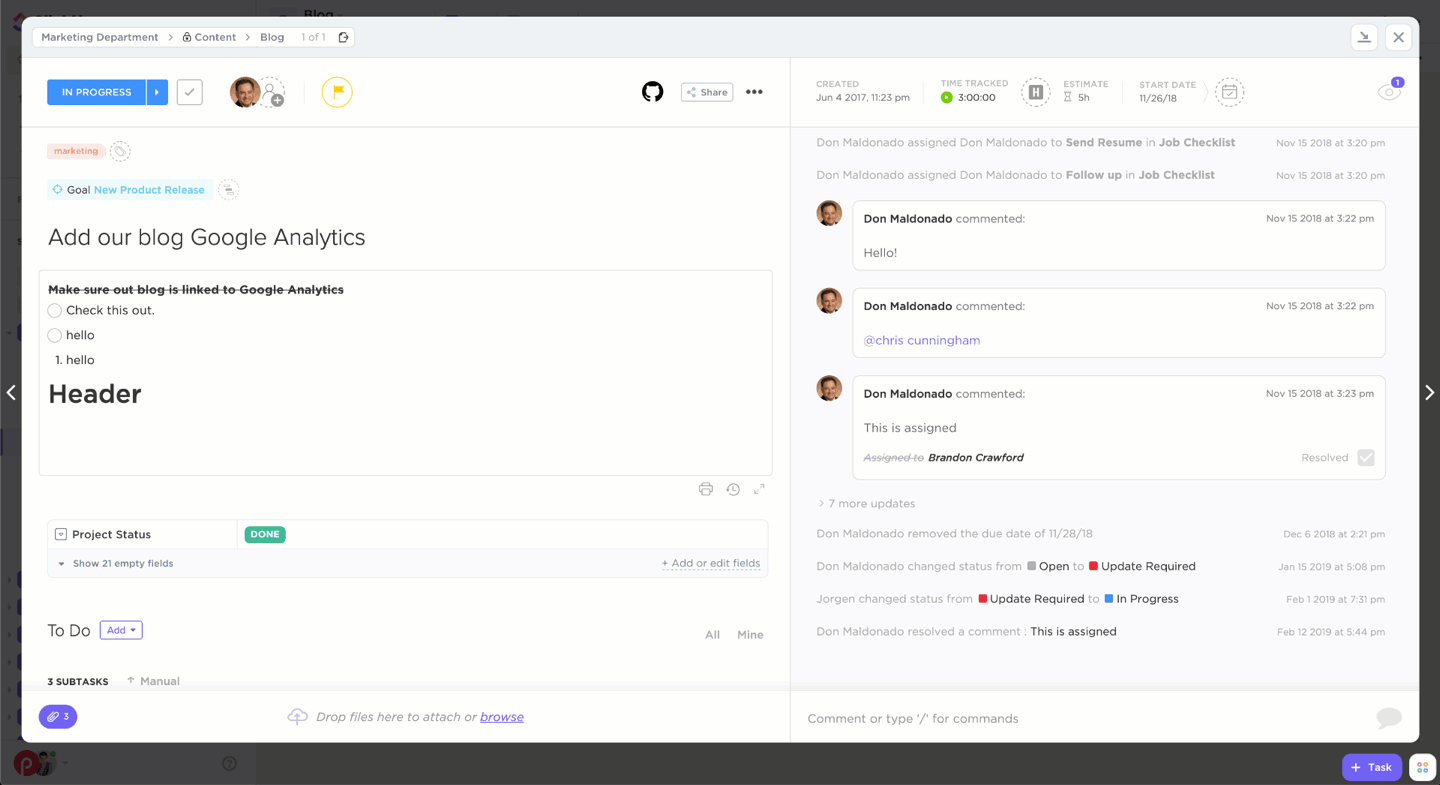Expand description to full screen
Image resolution: width=1440 pixels, height=785 pixels.
point(759,489)
